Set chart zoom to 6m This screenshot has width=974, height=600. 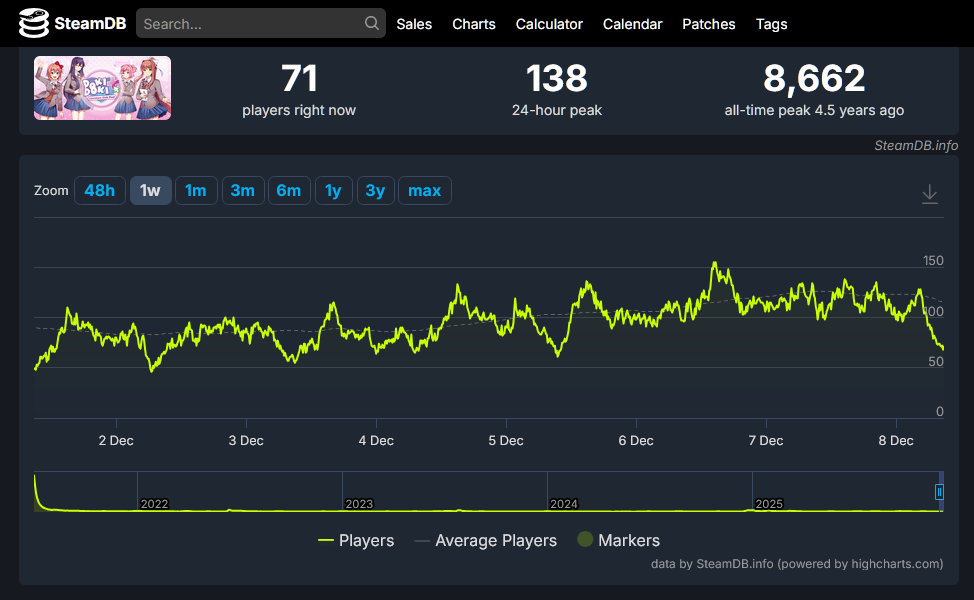pos(289,191)
